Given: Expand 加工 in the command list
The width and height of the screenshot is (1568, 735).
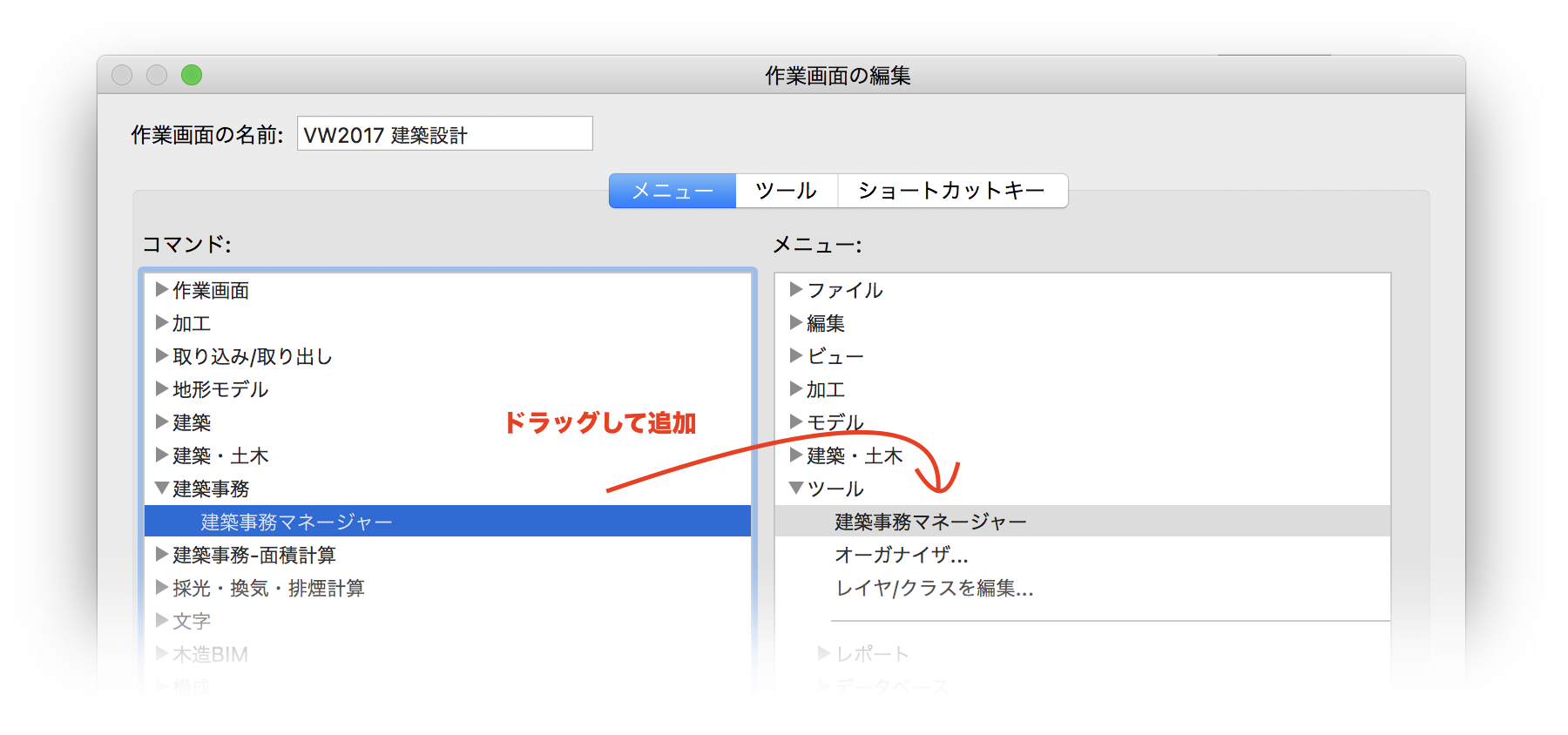Looking at the screenshot, I should [x=161, y=322].
